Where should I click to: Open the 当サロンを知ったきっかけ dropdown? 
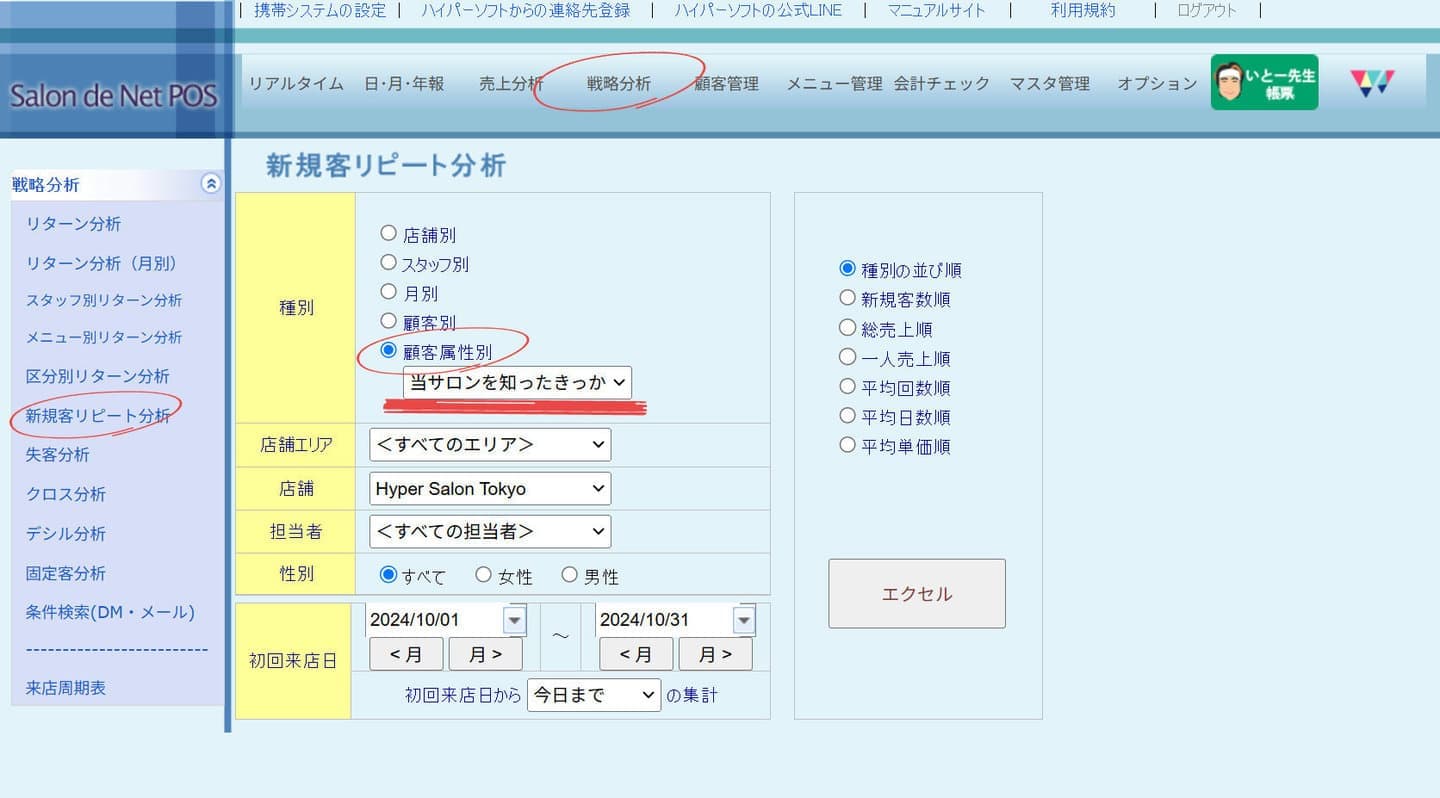(517, 382)
